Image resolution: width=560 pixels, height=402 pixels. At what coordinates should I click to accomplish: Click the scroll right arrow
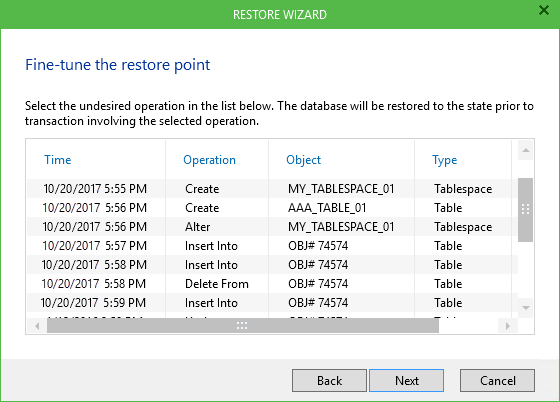pyautogui.click(x=508, y=326)
